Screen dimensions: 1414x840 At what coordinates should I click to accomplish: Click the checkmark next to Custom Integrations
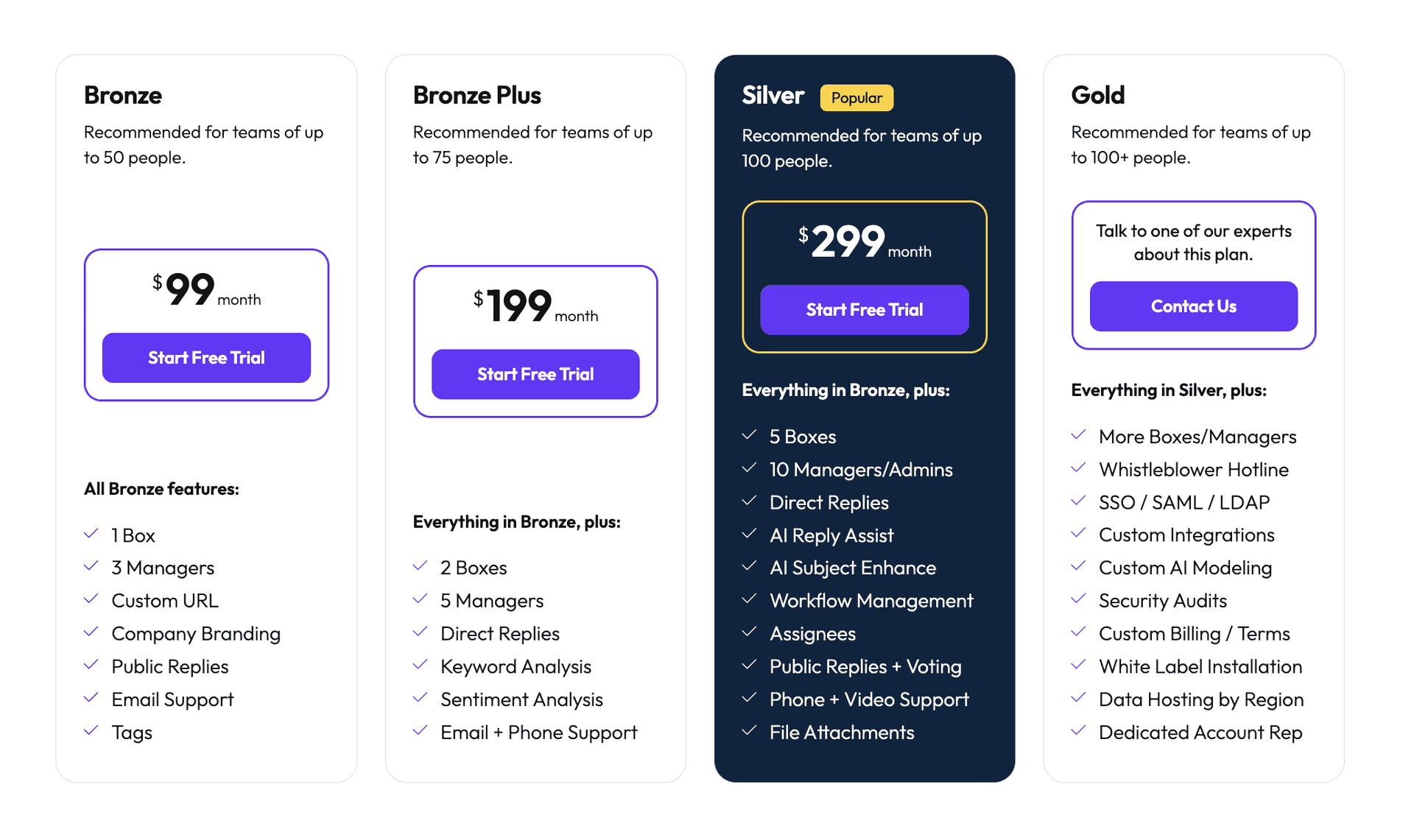pyautogui.click(x=1079, y=534)
